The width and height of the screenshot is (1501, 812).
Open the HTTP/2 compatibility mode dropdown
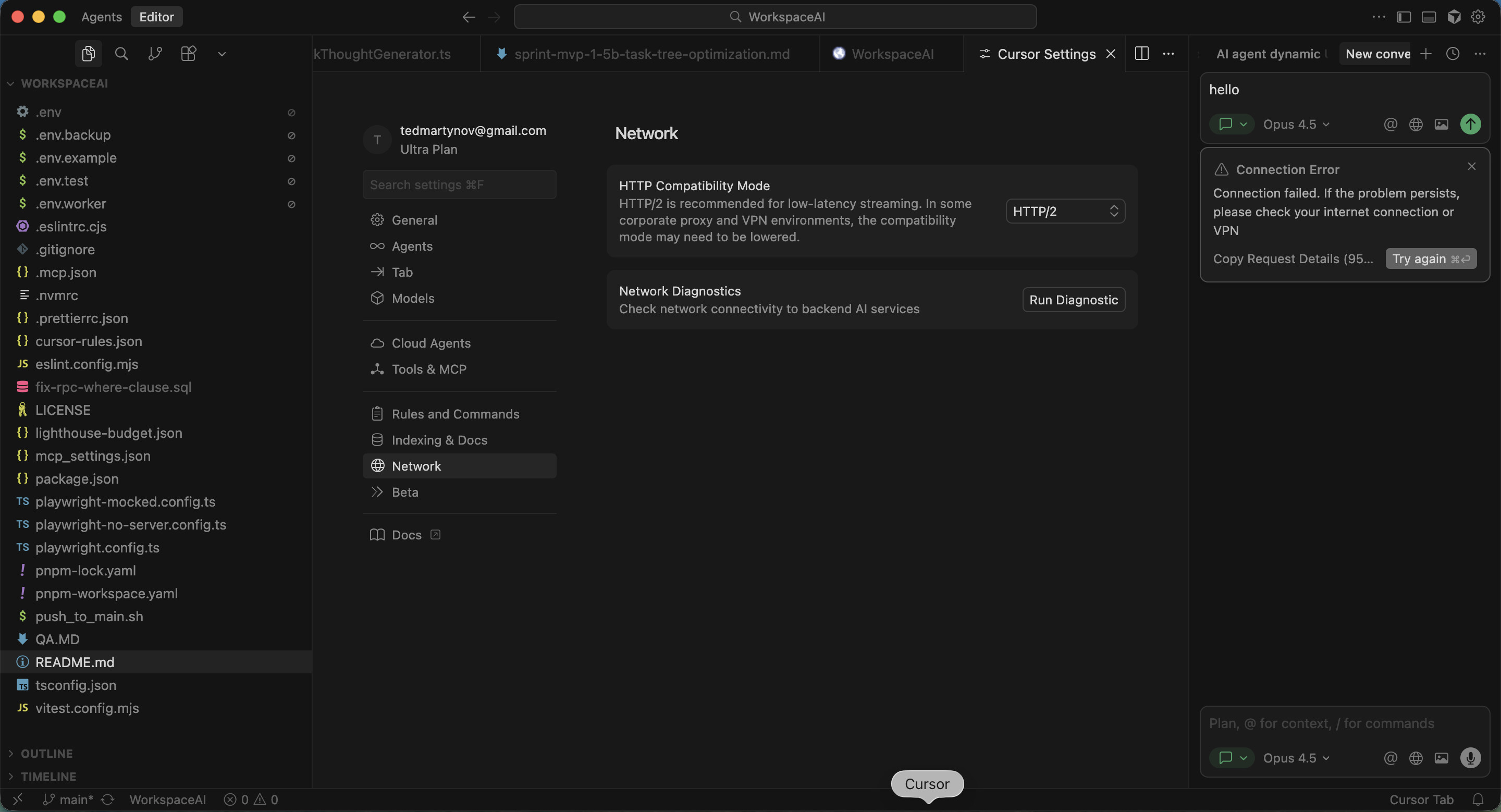point(1065,211)
